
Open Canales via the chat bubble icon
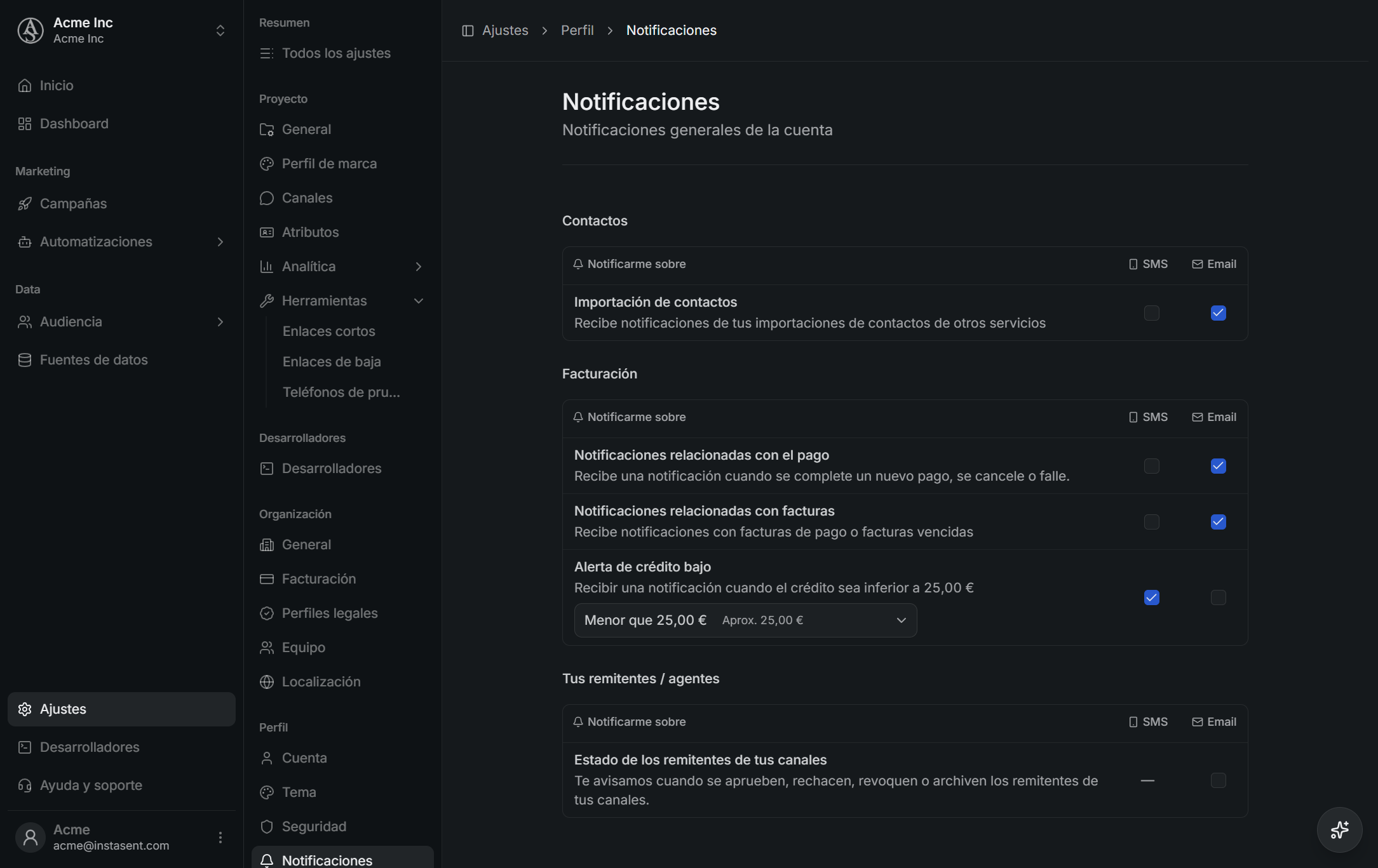click(267, 198)
